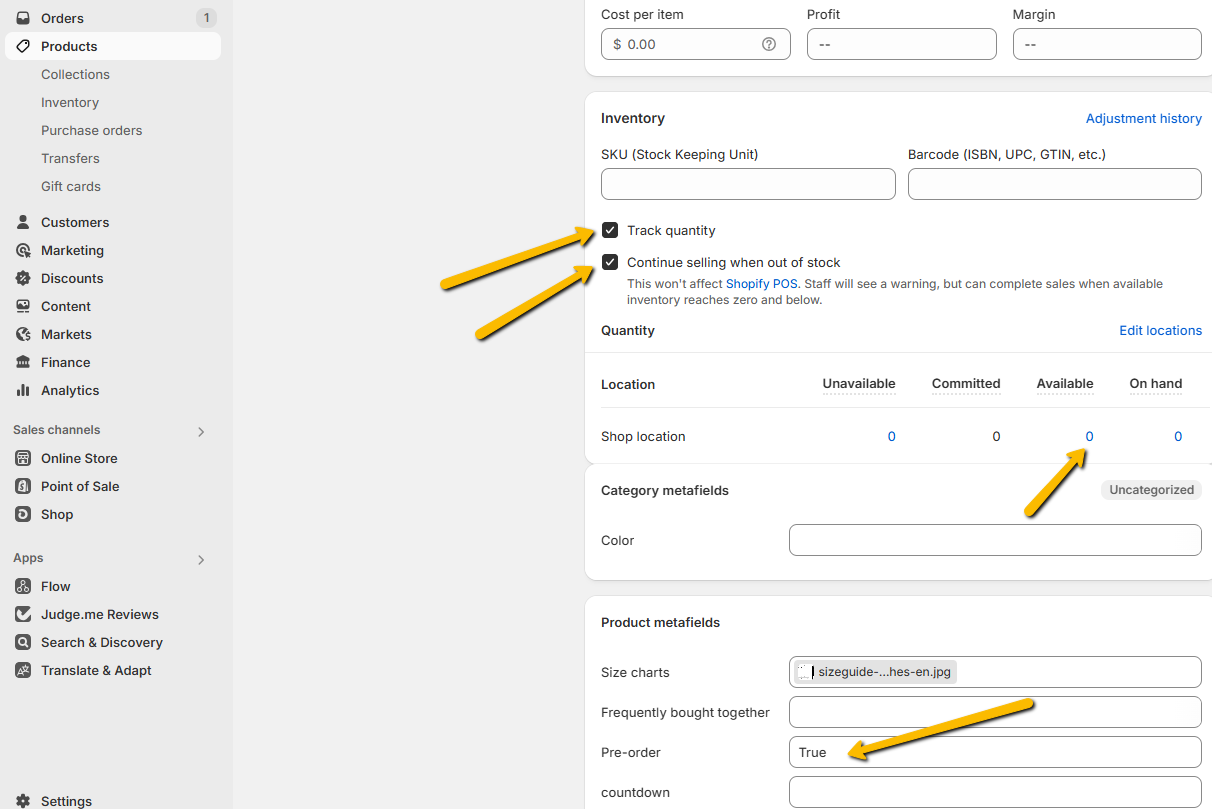Screen dimensions: 1212x809
Task: Expand the Apps section chevron
Action: [201, 559]
